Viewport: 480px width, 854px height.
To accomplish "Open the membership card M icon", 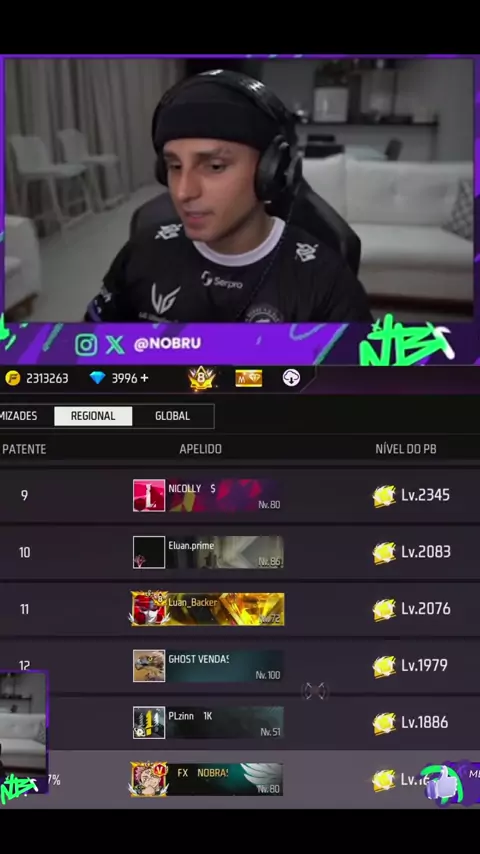I will (248, 379).
